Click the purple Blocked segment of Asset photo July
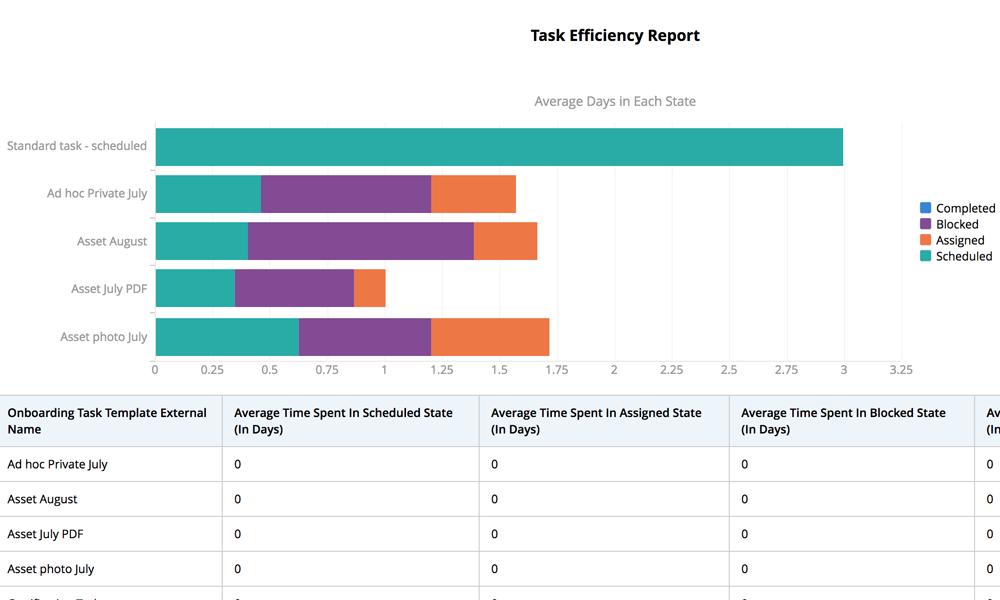Screen dimensions: 1000x600 click(x=364, y=337)
